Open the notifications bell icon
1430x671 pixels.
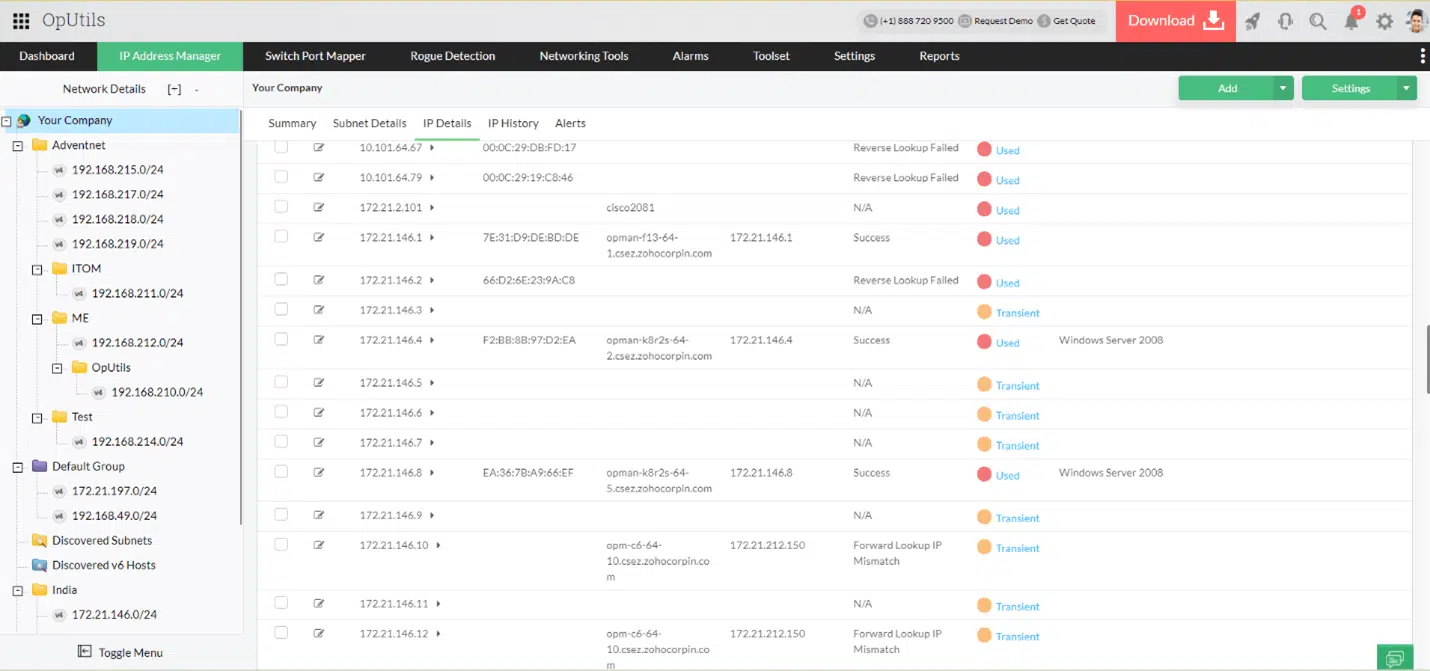click(1351, 21)
